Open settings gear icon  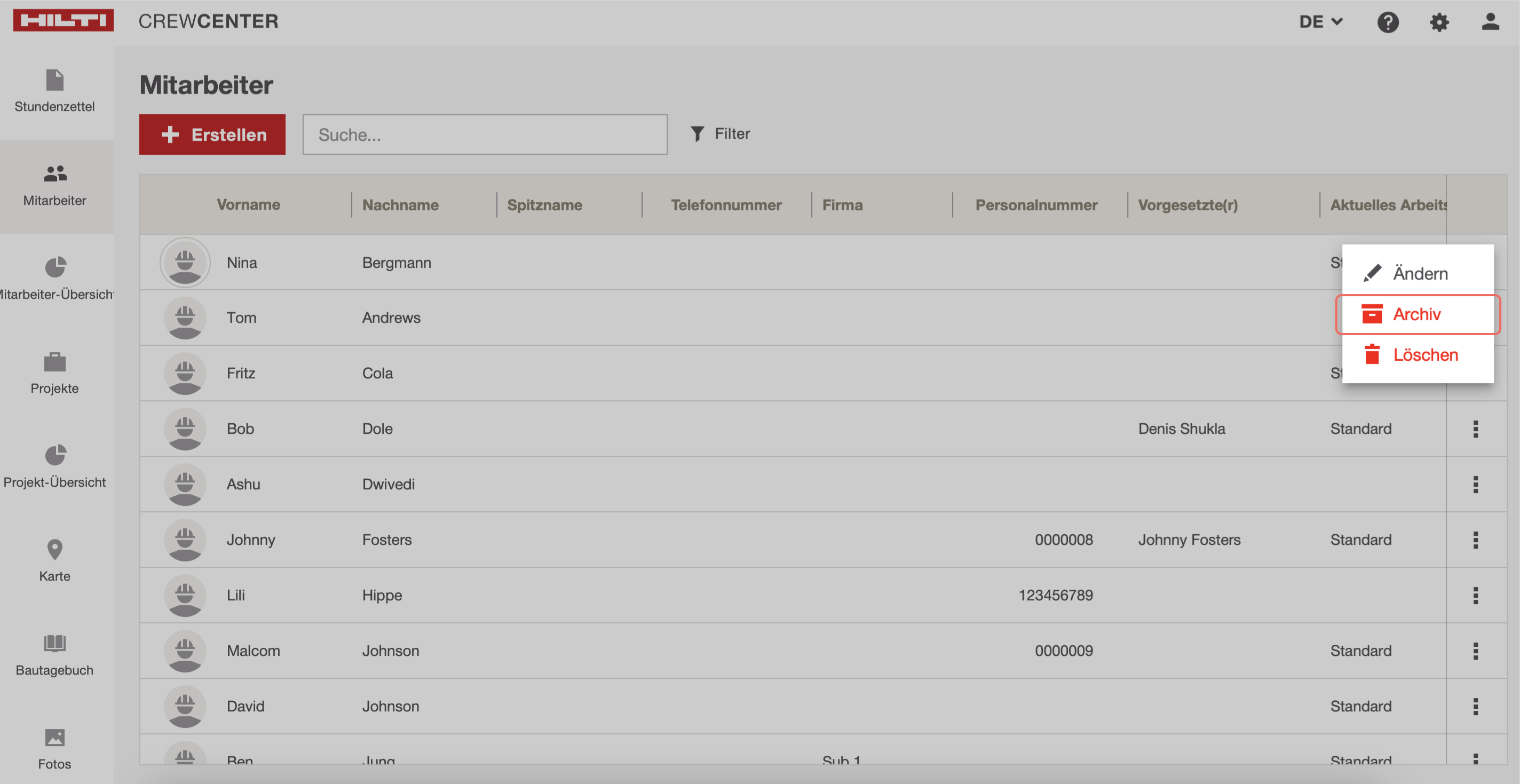click(x=1438, y=22)
